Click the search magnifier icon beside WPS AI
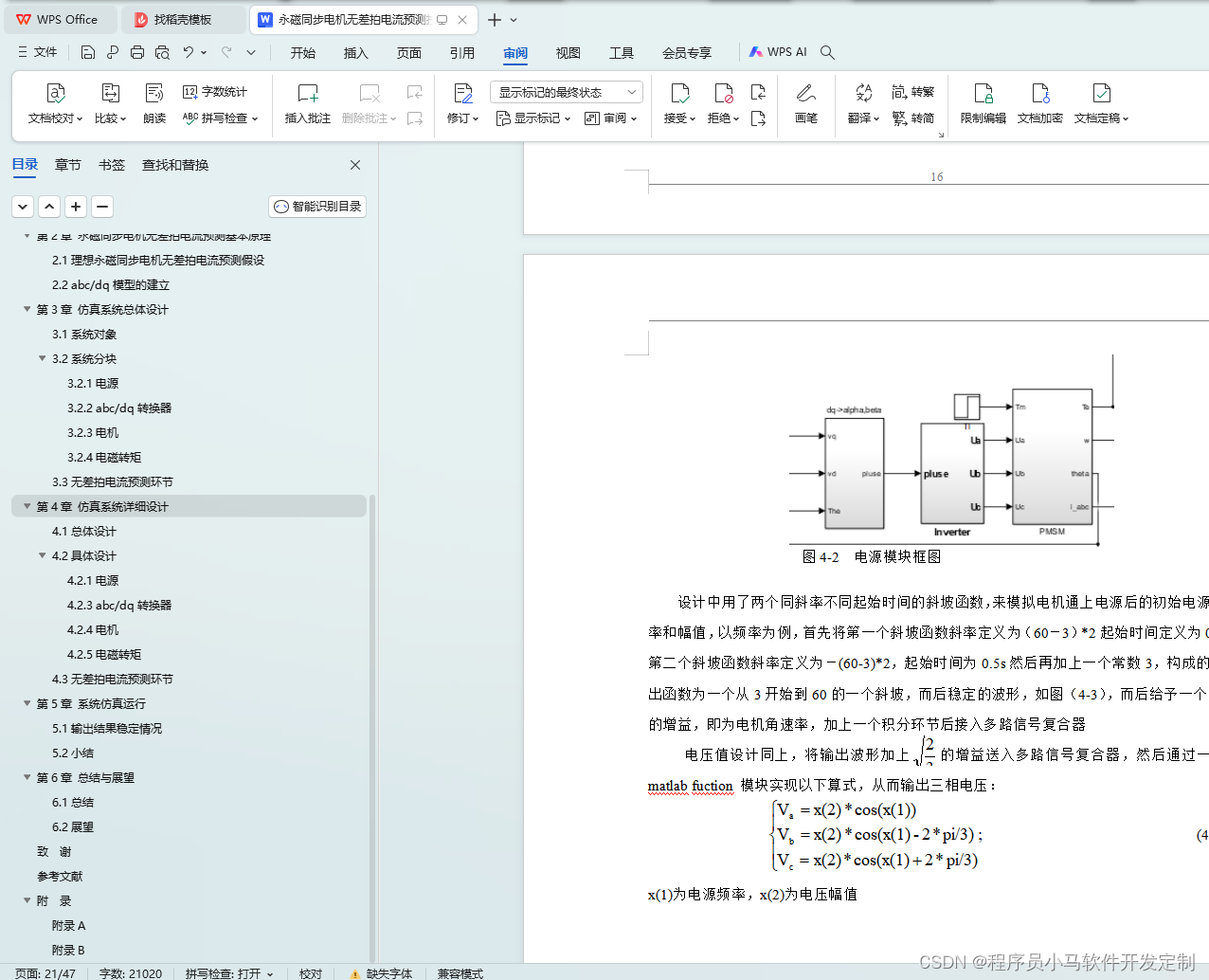 point(827,52)
